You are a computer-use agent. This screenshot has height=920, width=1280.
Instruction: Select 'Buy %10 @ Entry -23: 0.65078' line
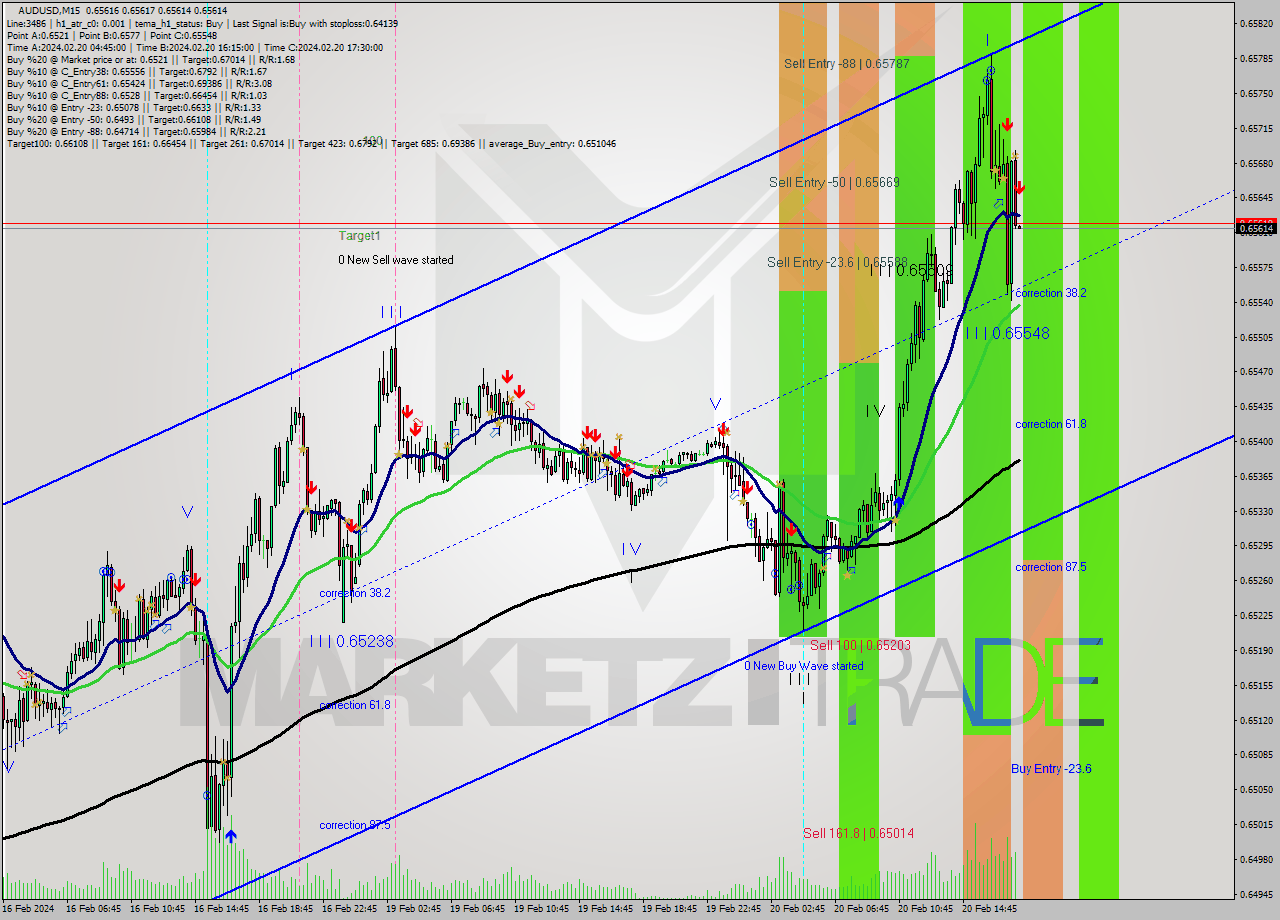pyautogui.click(x=133, y=107)
